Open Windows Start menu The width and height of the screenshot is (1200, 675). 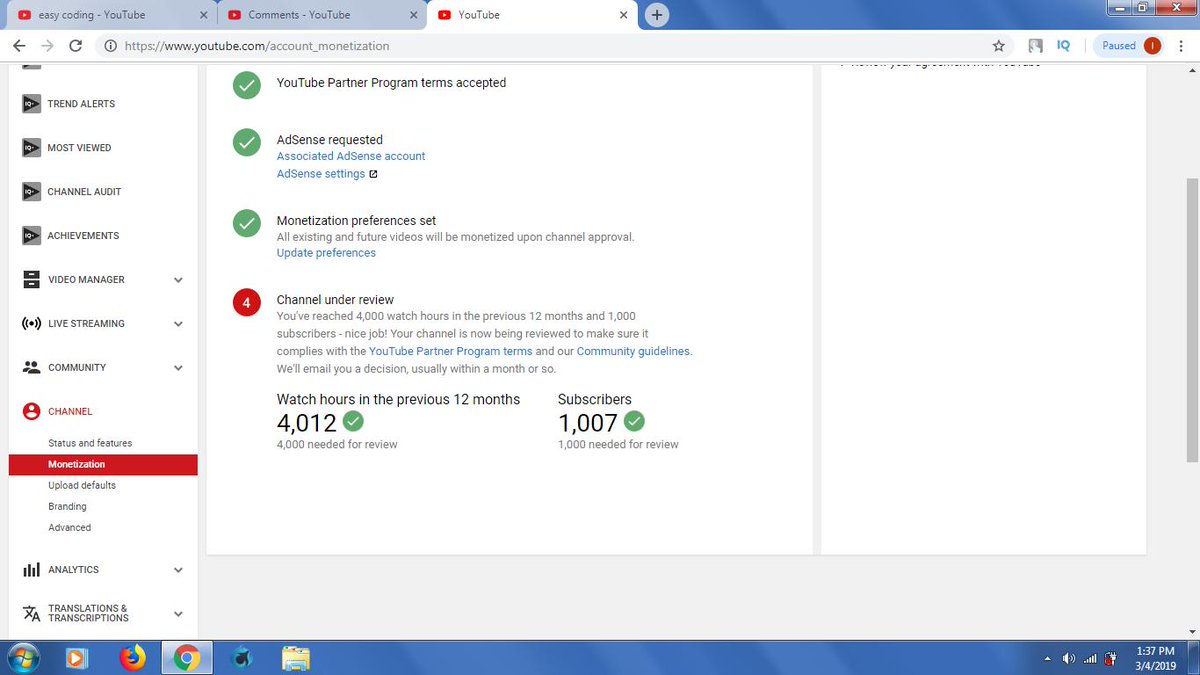[23, 658]
